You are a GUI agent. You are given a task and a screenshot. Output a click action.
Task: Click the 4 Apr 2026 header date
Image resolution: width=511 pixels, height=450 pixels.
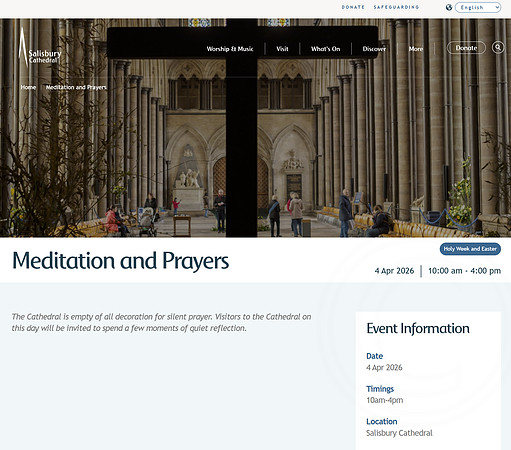tap(394, 271)
